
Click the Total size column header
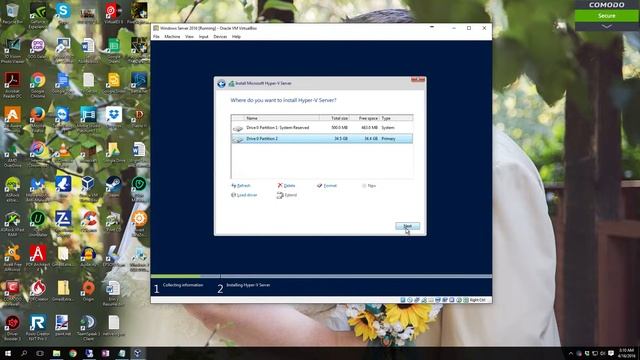334,118
